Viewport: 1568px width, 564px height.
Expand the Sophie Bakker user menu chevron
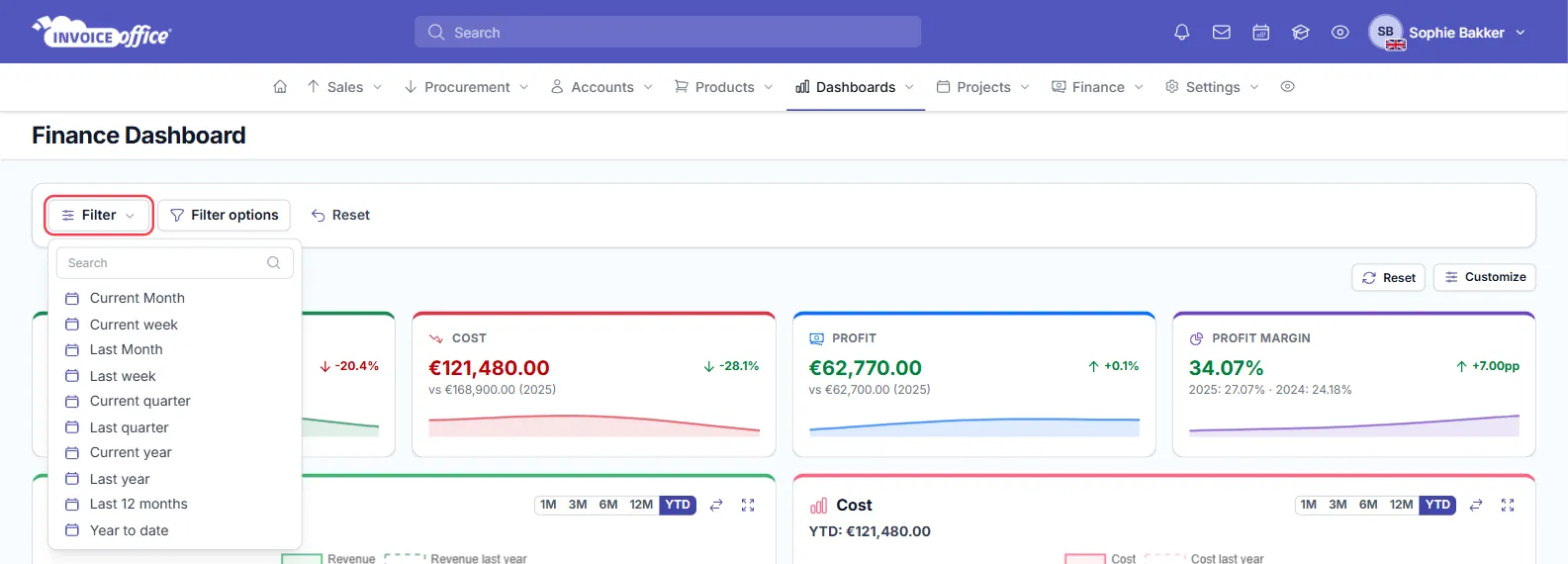[x=1521, y=33]
